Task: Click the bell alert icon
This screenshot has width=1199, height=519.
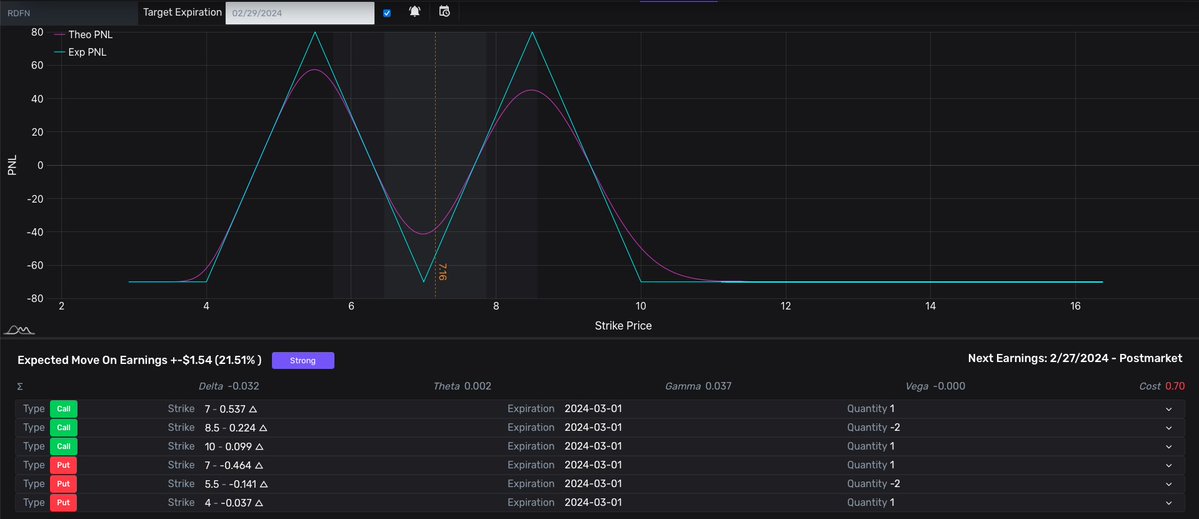Action: pos(414,11)
